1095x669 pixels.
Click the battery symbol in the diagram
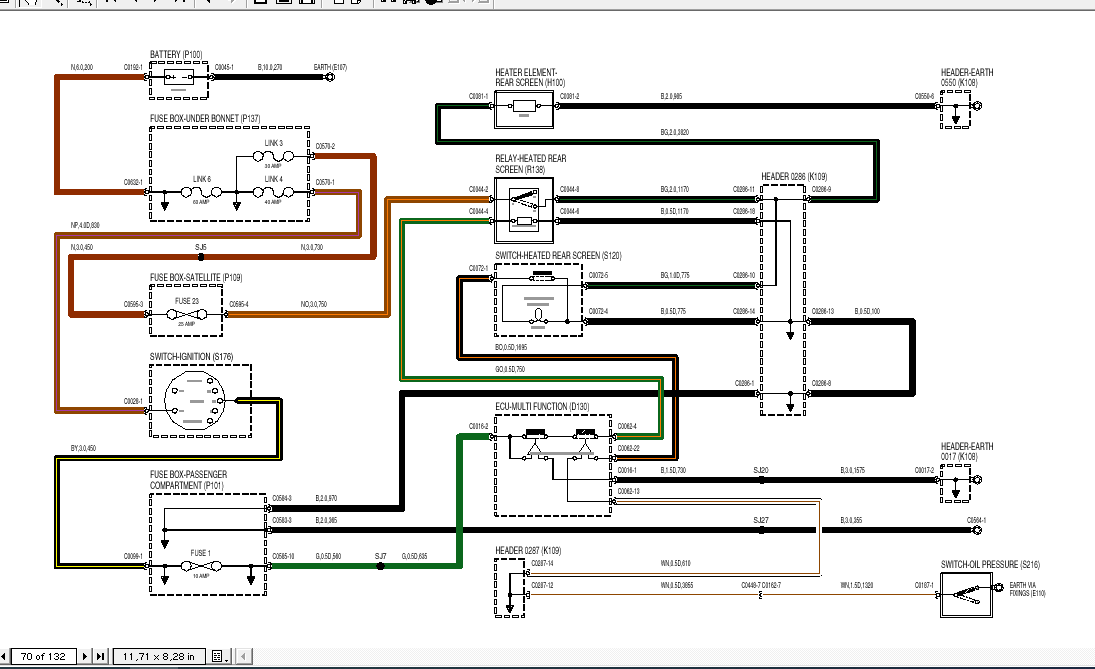(179, 78)
